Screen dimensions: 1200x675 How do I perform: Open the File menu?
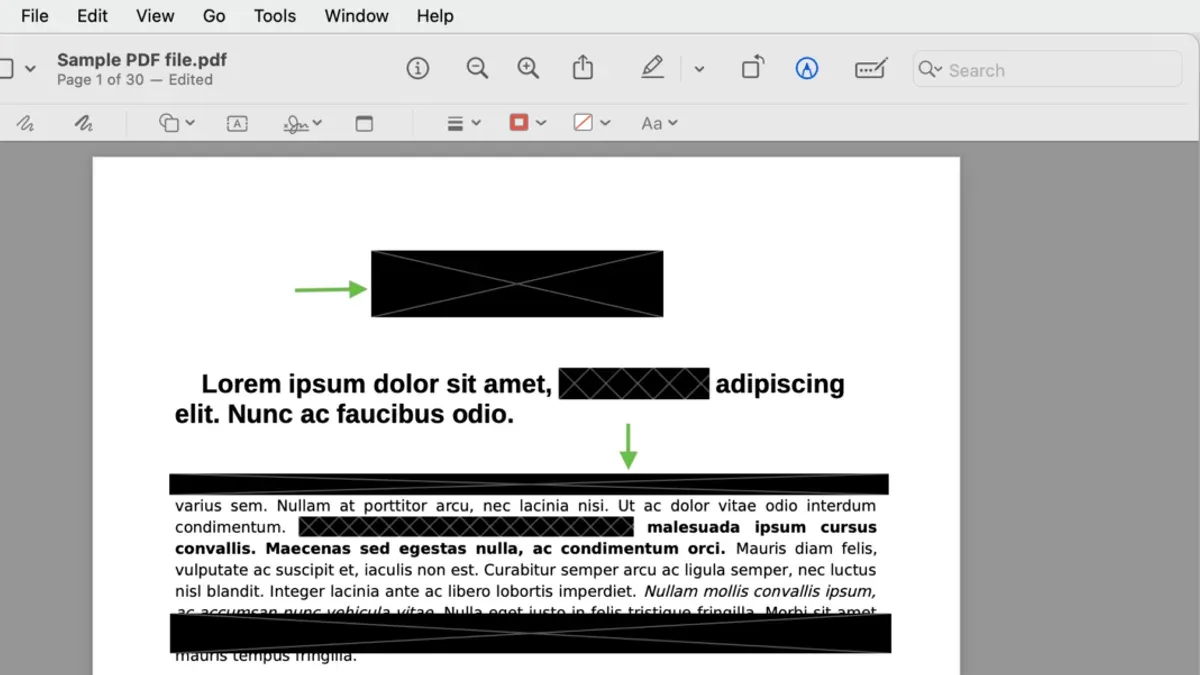click(x=35, y=16)
